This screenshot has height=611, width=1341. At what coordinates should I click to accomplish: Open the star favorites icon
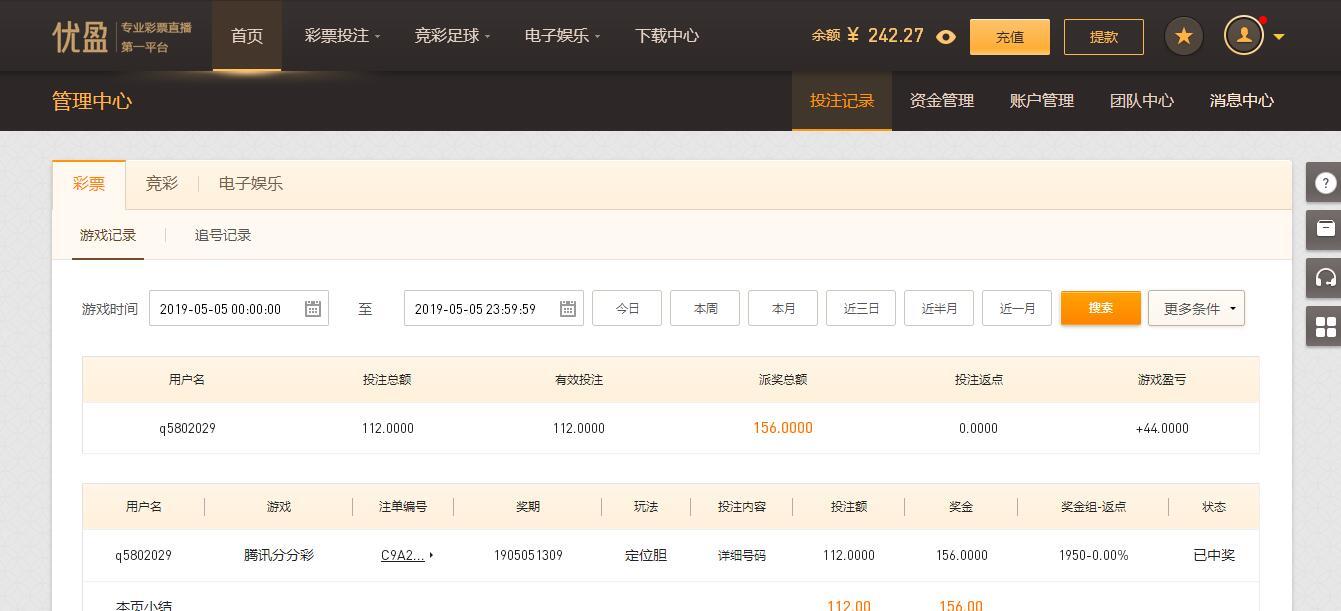[x=1184, y=37]
